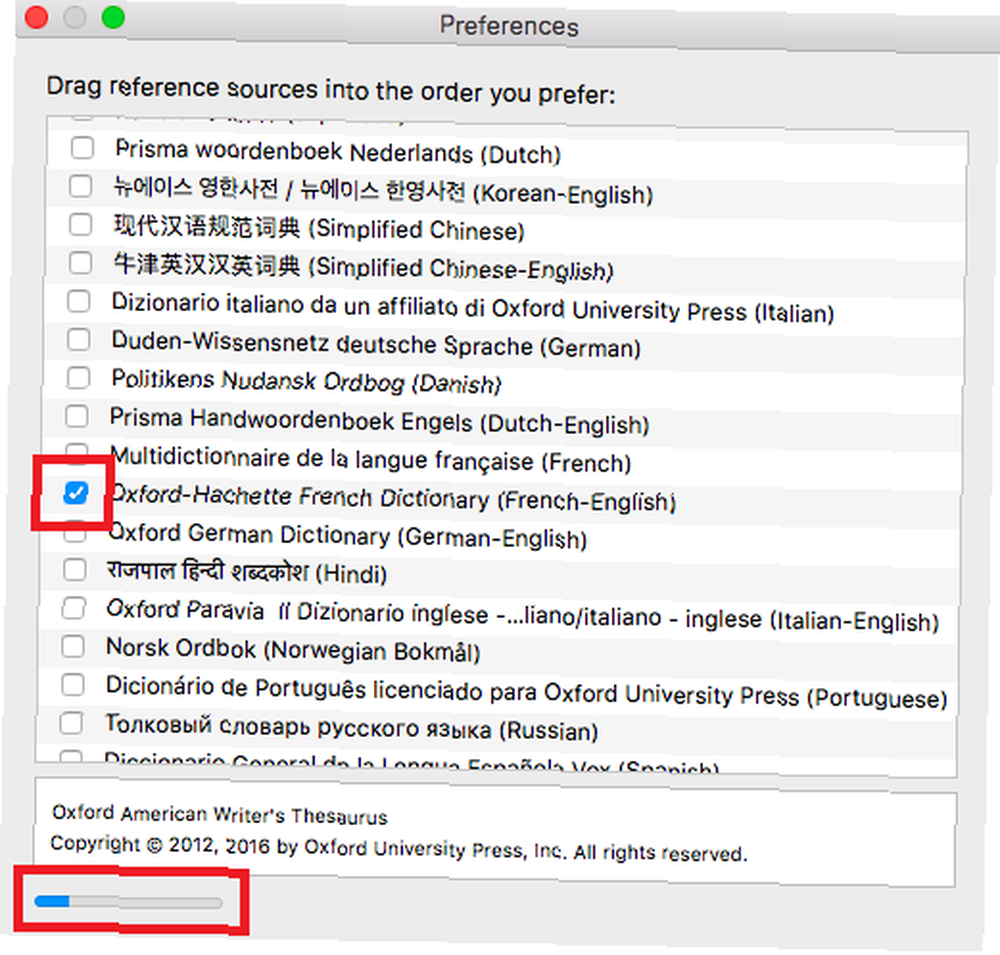Click the Preferences window title

509,26
